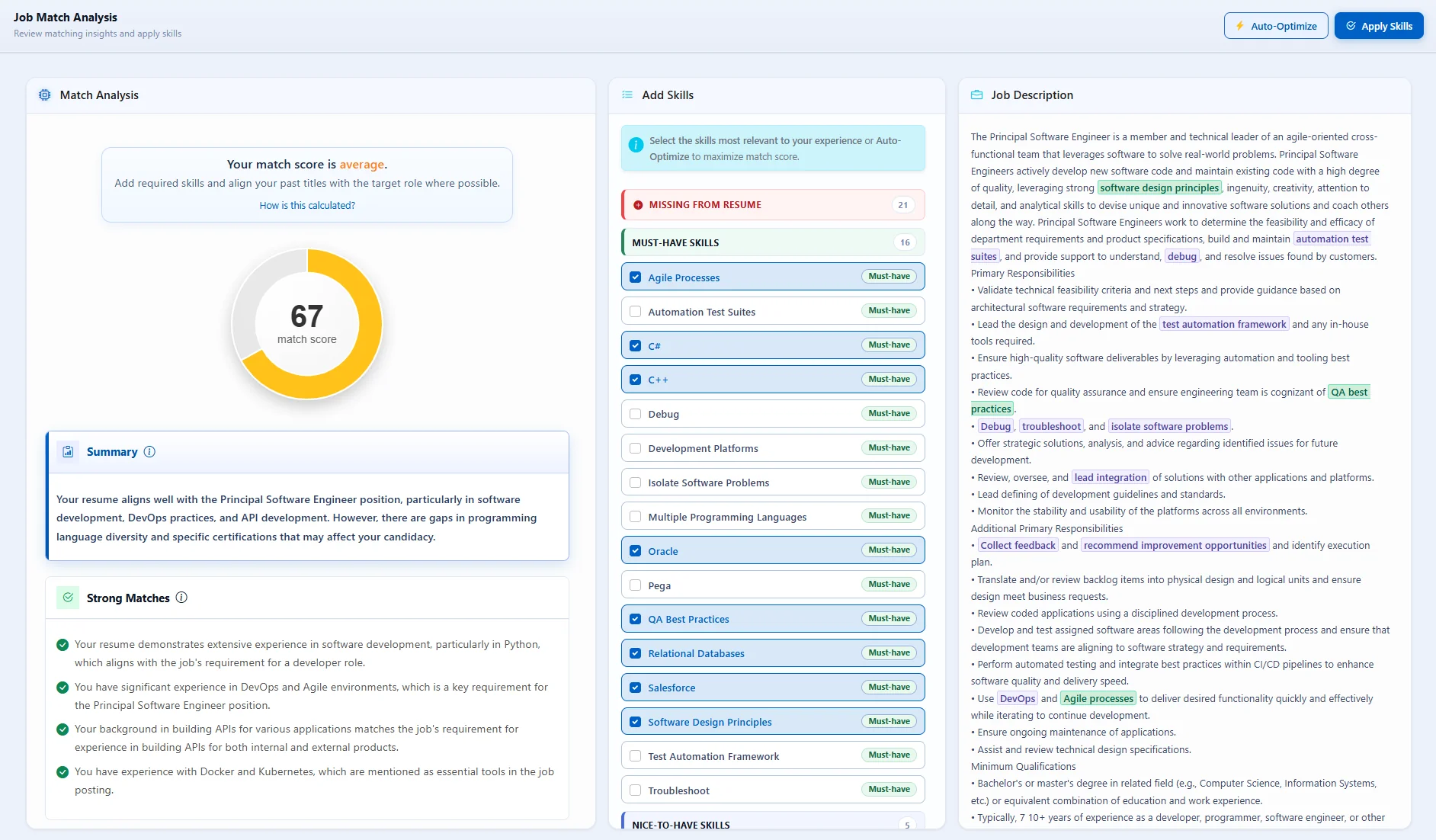Click highlighted 'DevOps' in job description

click(1018, 699)
